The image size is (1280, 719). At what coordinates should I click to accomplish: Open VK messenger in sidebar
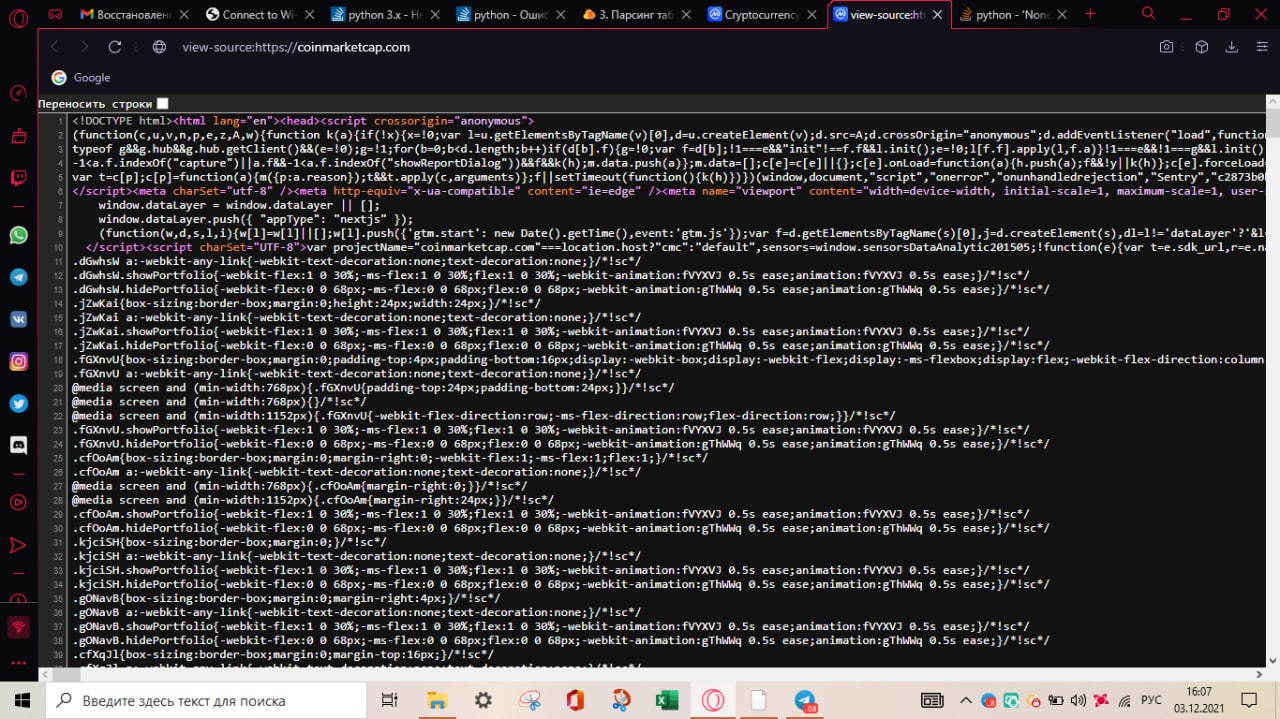[18, 319]
